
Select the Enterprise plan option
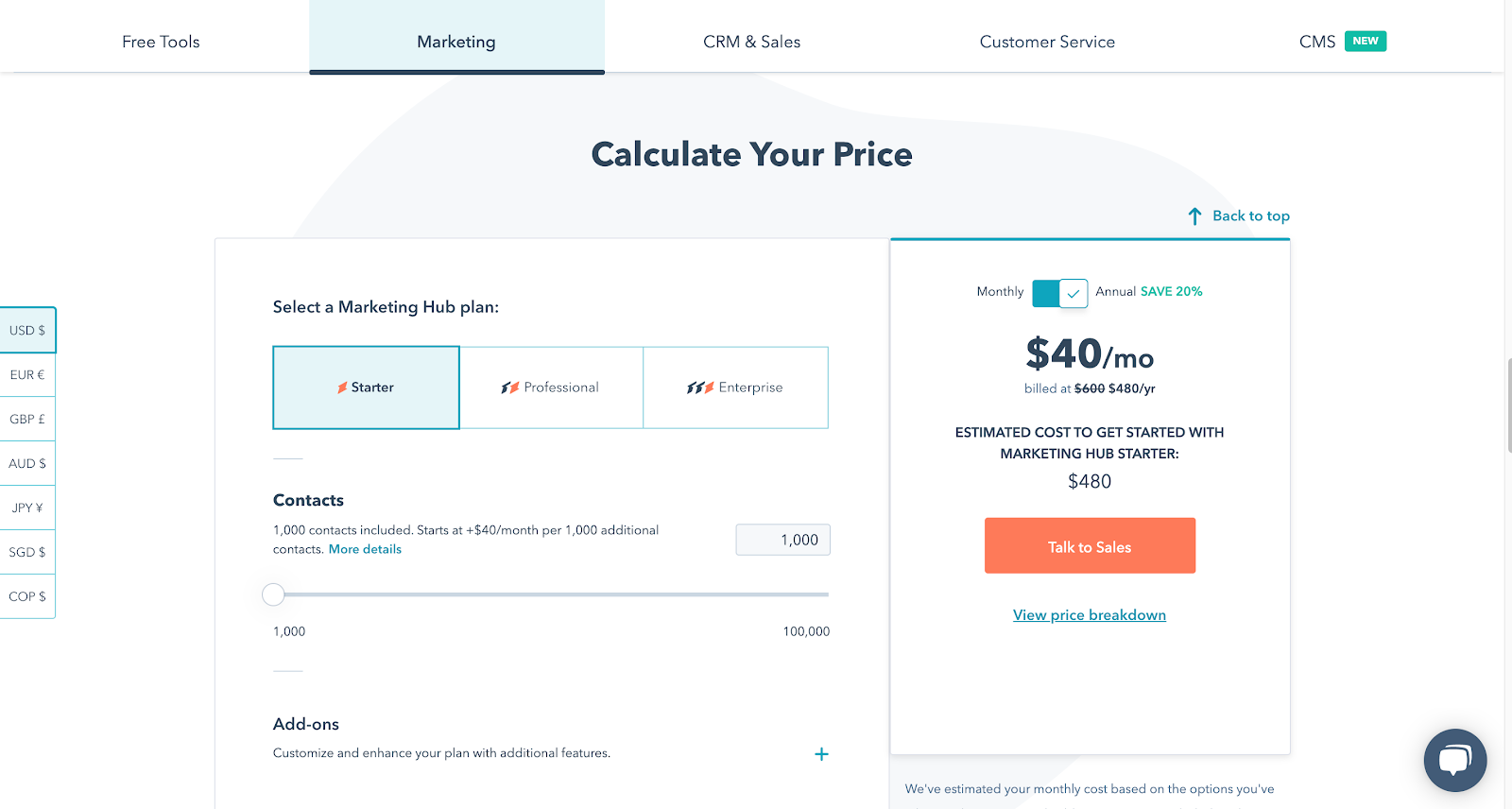tap(736, 387)
